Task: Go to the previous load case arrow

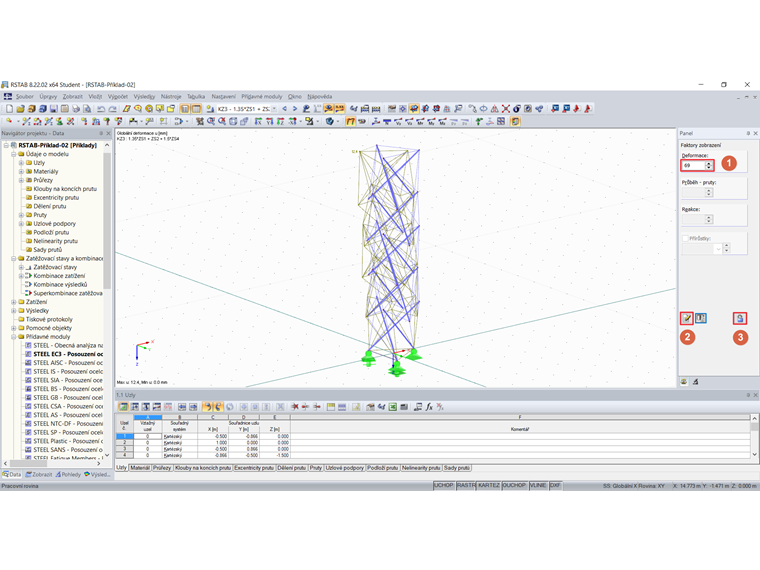Action: pyautogui.click(x=285, y=109)
